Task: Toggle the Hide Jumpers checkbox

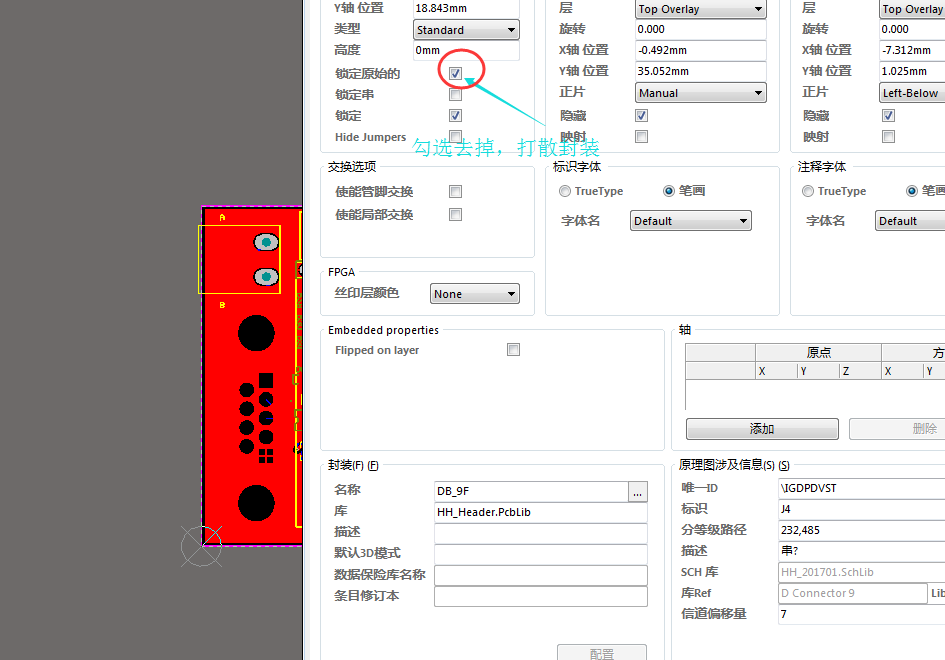Action: click(x=455, y=137)
